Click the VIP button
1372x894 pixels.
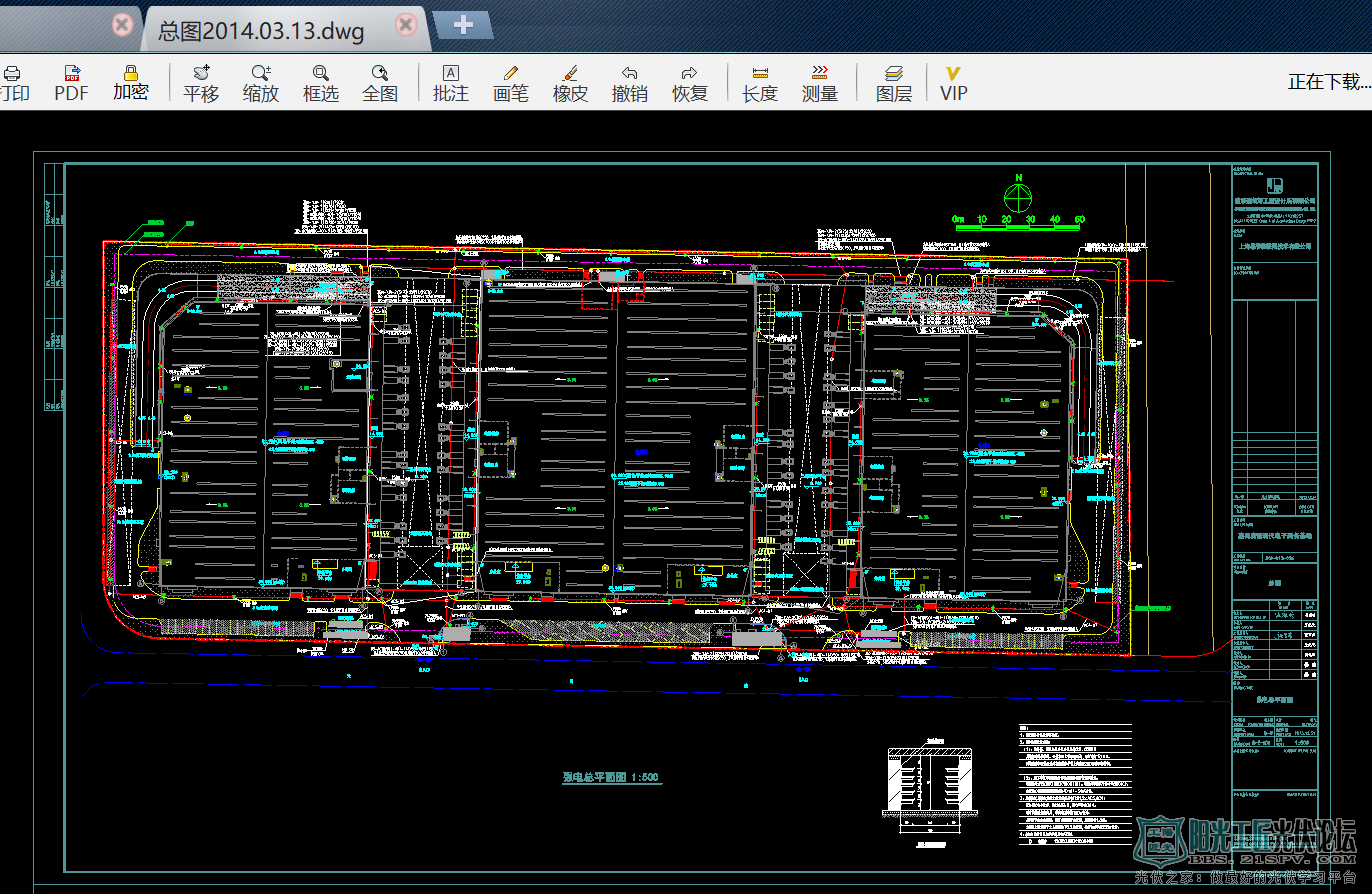click(x=953, y=83)
